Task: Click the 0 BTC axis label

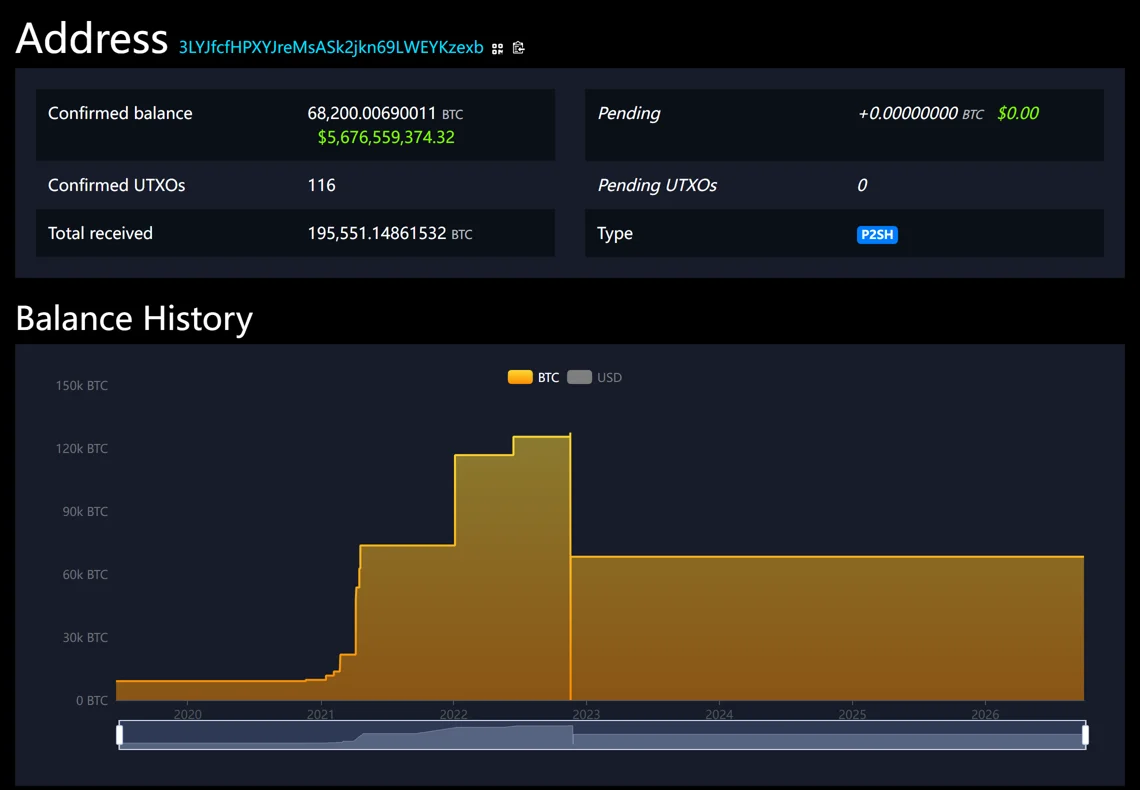Action: [x=92, y=701]
